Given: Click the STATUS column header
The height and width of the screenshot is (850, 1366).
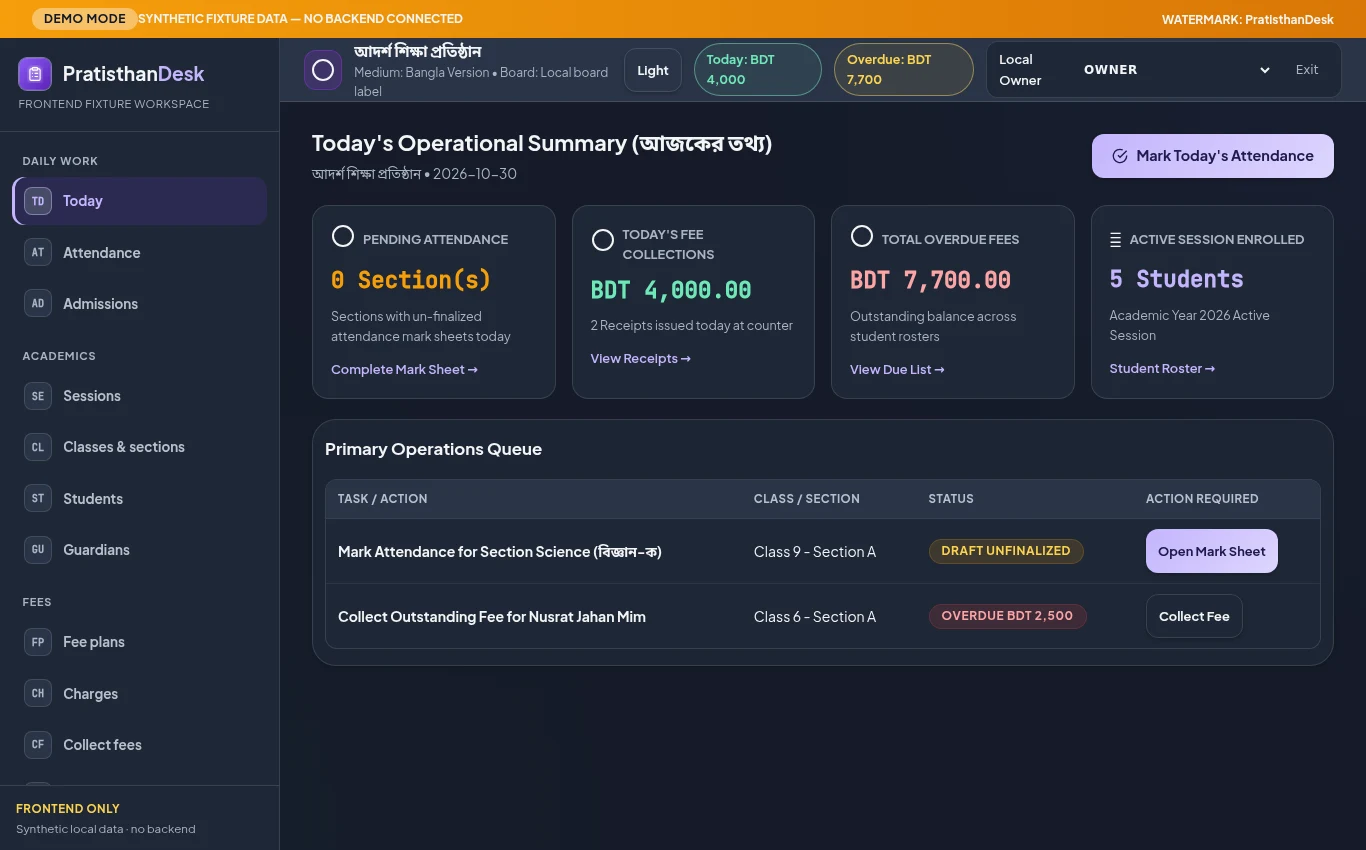Looking at the screenshot, I should (x=950, y=498).
